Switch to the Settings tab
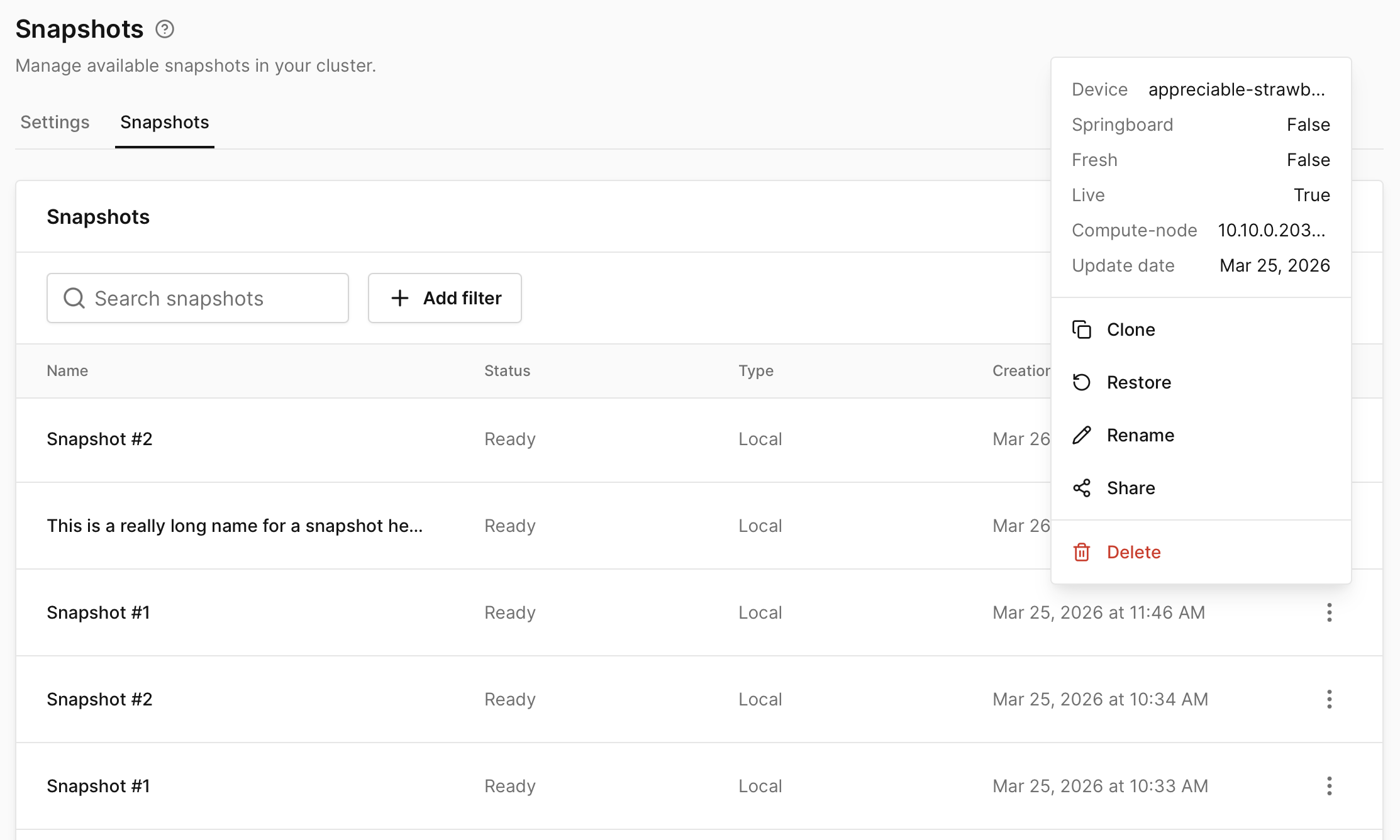 (54, 122)
